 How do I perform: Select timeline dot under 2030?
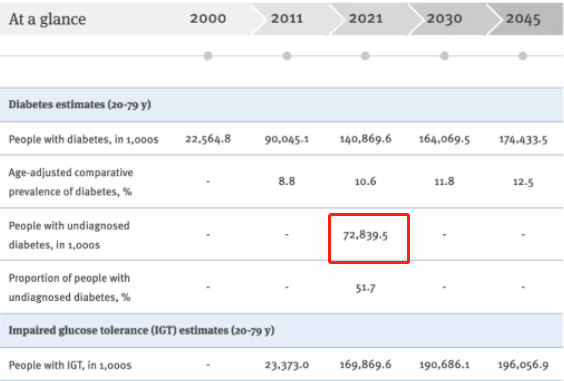444,56
